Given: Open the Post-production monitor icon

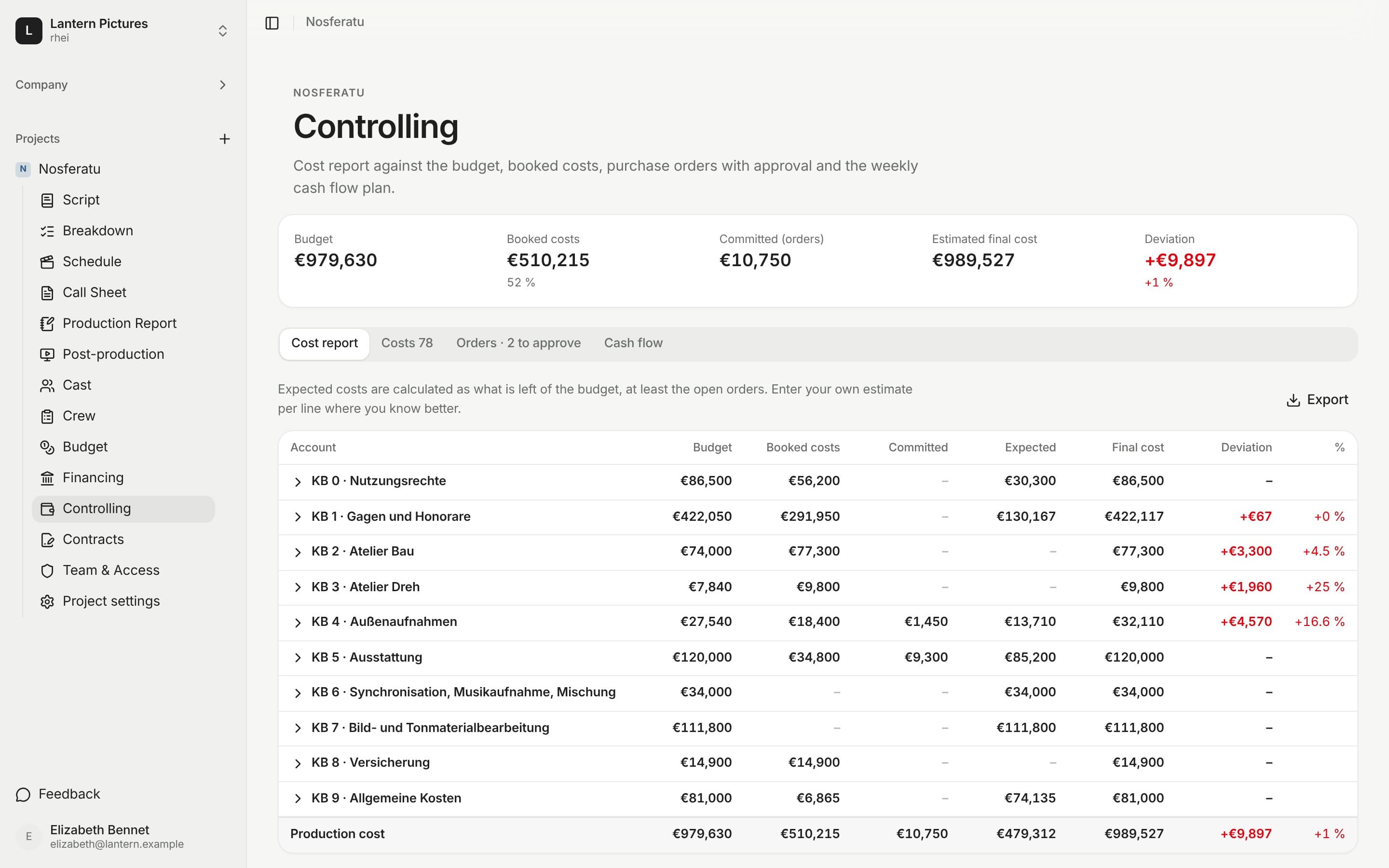Looking at the screenshot, I should click(47, 355).
